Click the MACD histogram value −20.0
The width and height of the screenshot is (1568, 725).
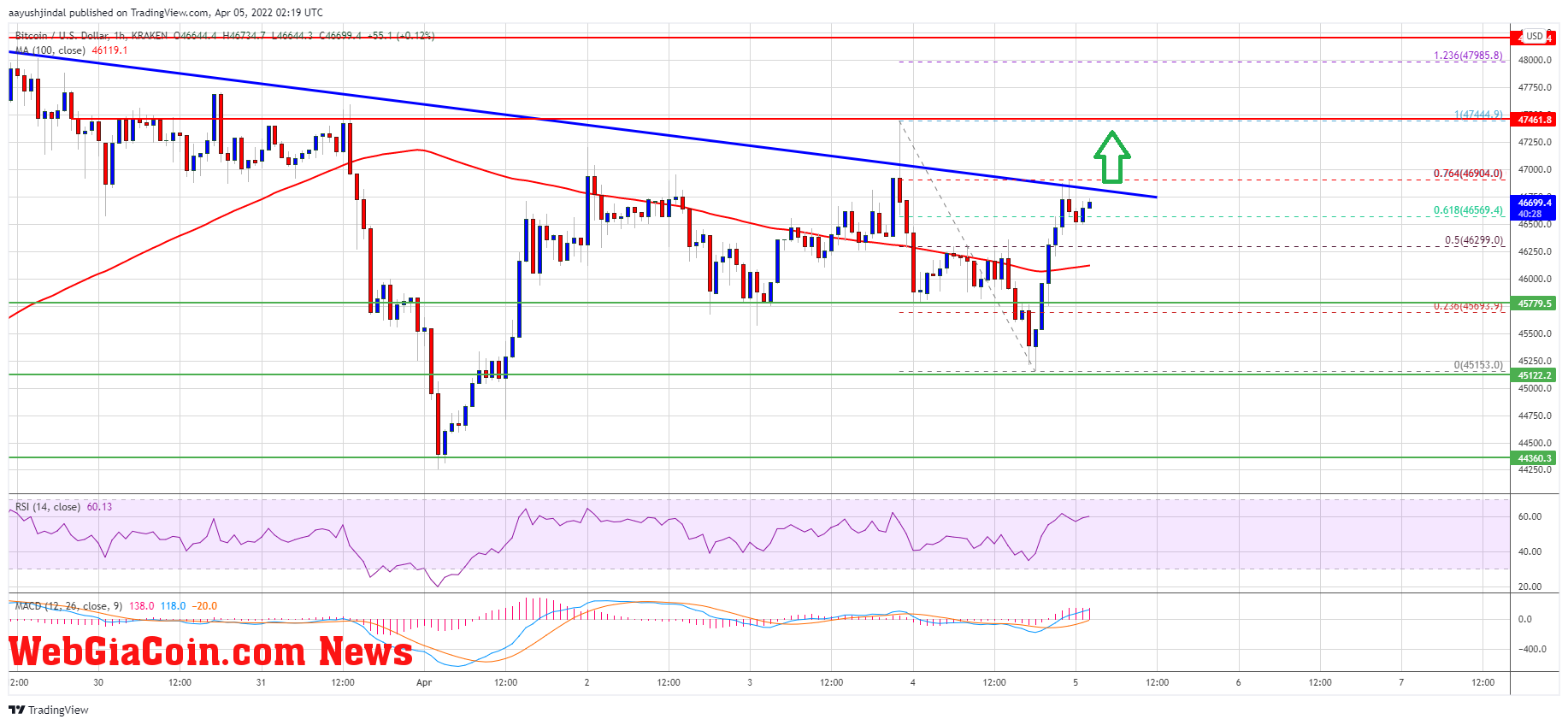point(204,606)
